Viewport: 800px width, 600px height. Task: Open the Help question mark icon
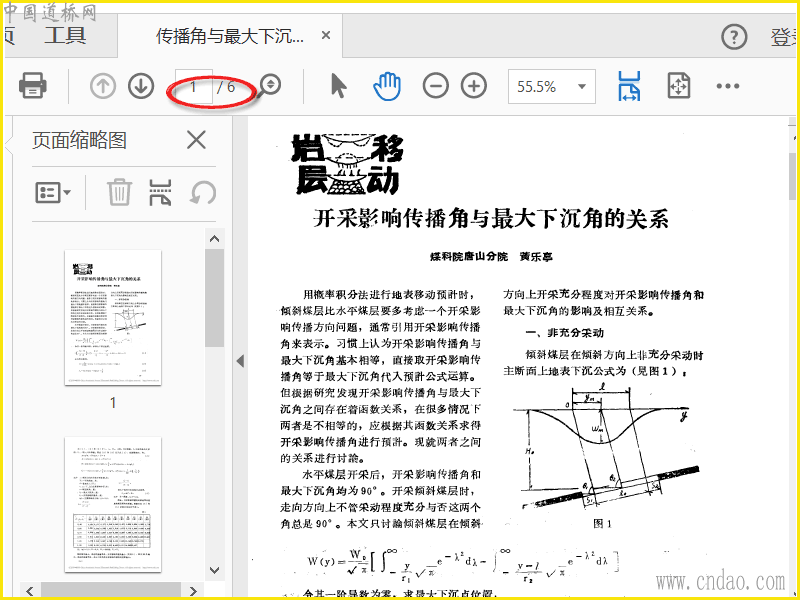pyautogui.click(x=734, y=37)
